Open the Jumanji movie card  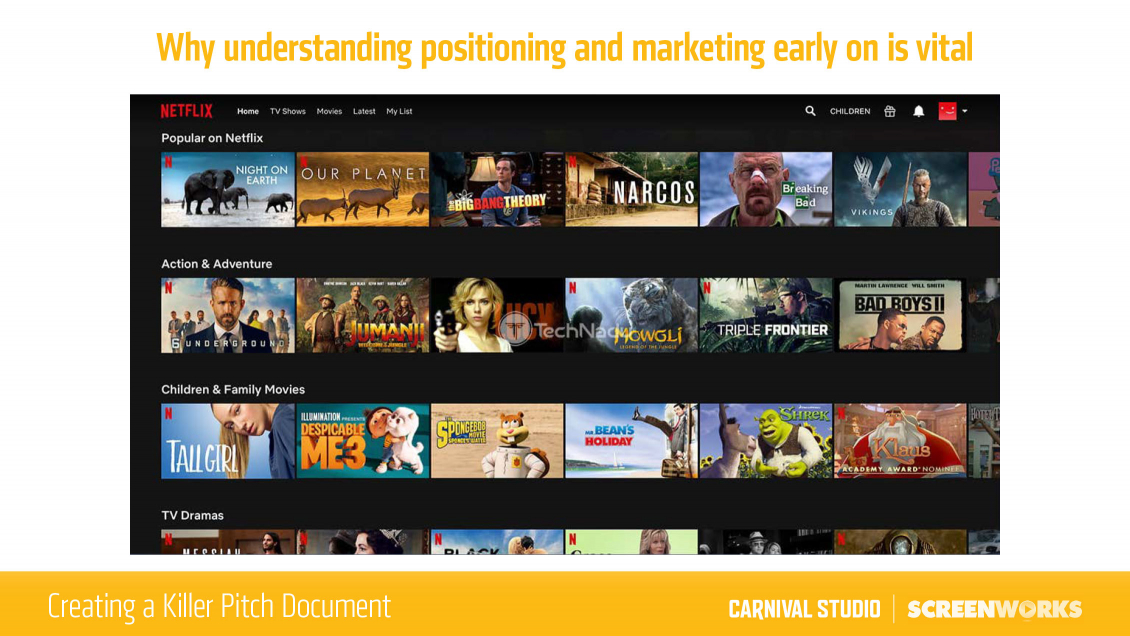click(x=363, y=315)
